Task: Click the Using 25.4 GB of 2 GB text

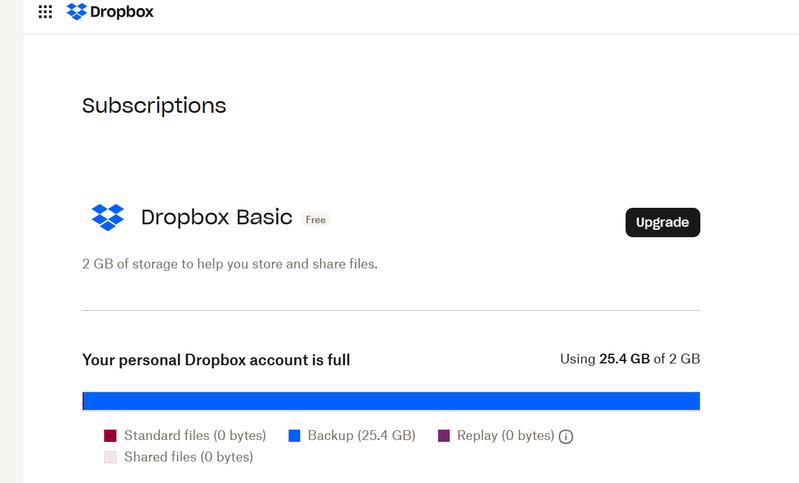Action: click(631, 359)
